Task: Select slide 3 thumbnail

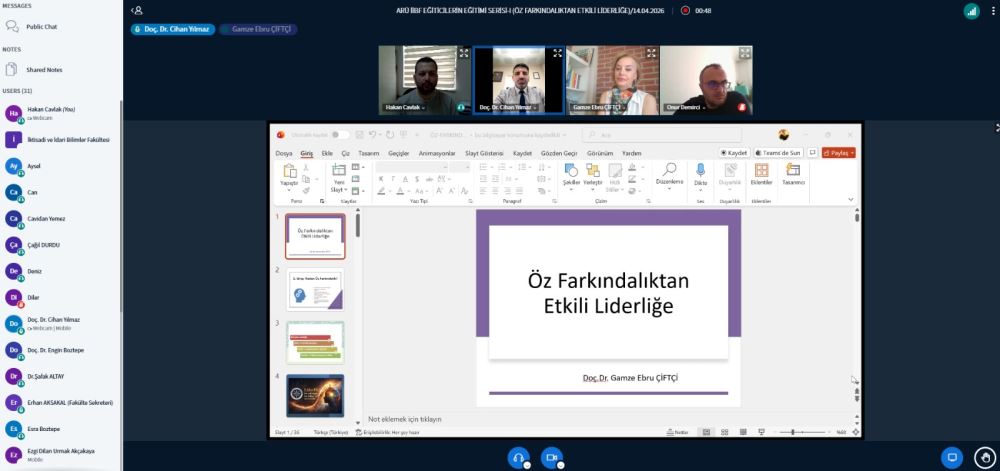Action: (x=315, y=342)
